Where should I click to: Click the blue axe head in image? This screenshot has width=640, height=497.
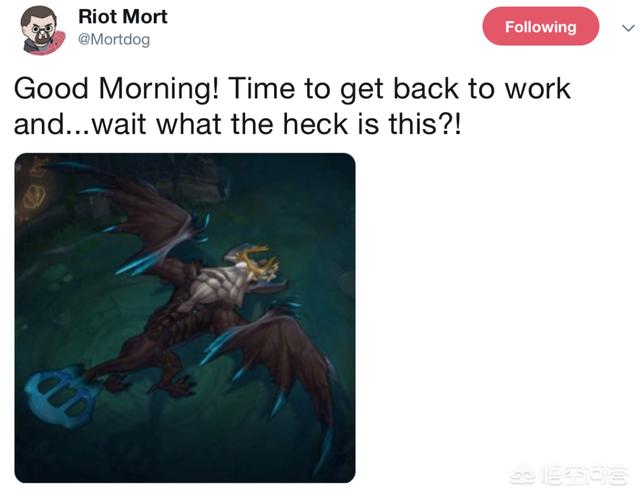59,395
